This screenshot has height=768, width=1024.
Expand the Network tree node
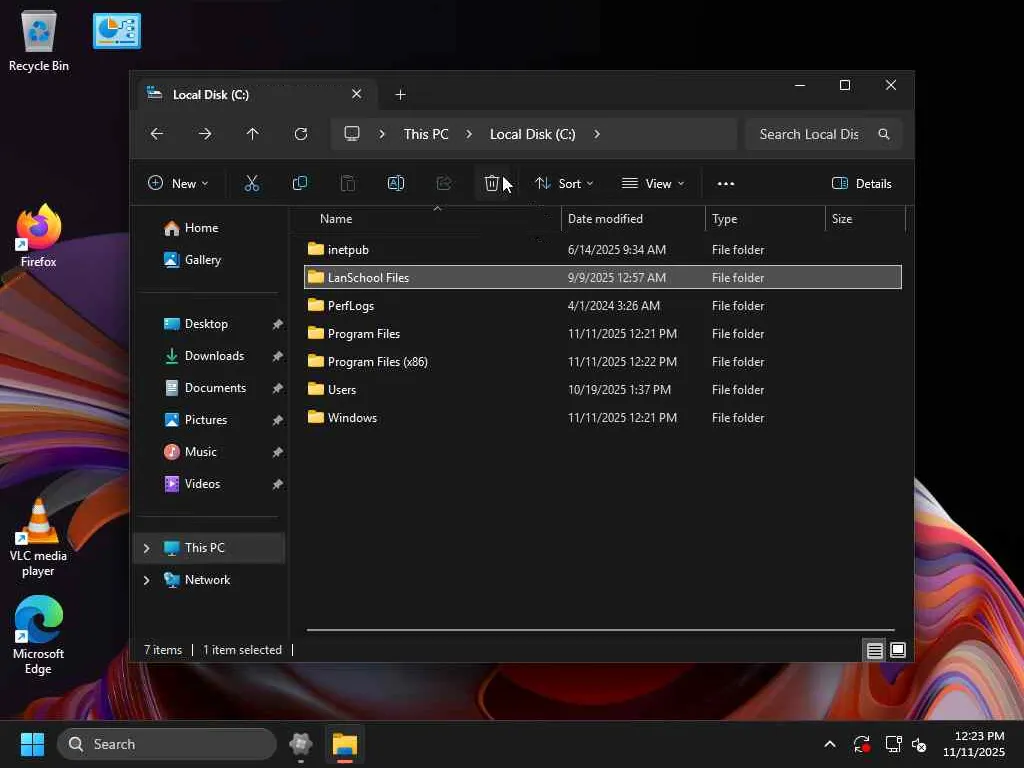point(146,580)
